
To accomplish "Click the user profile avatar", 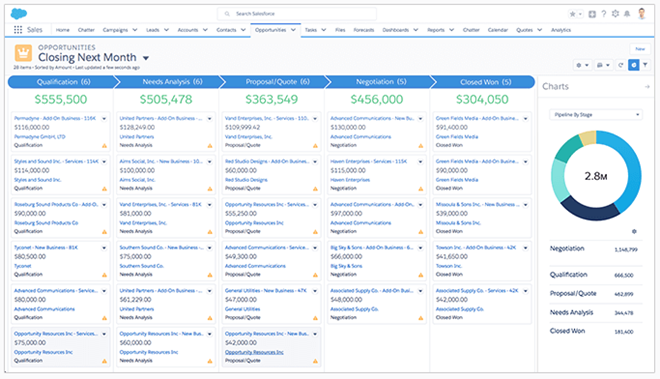I will click(x=642, y=13).
